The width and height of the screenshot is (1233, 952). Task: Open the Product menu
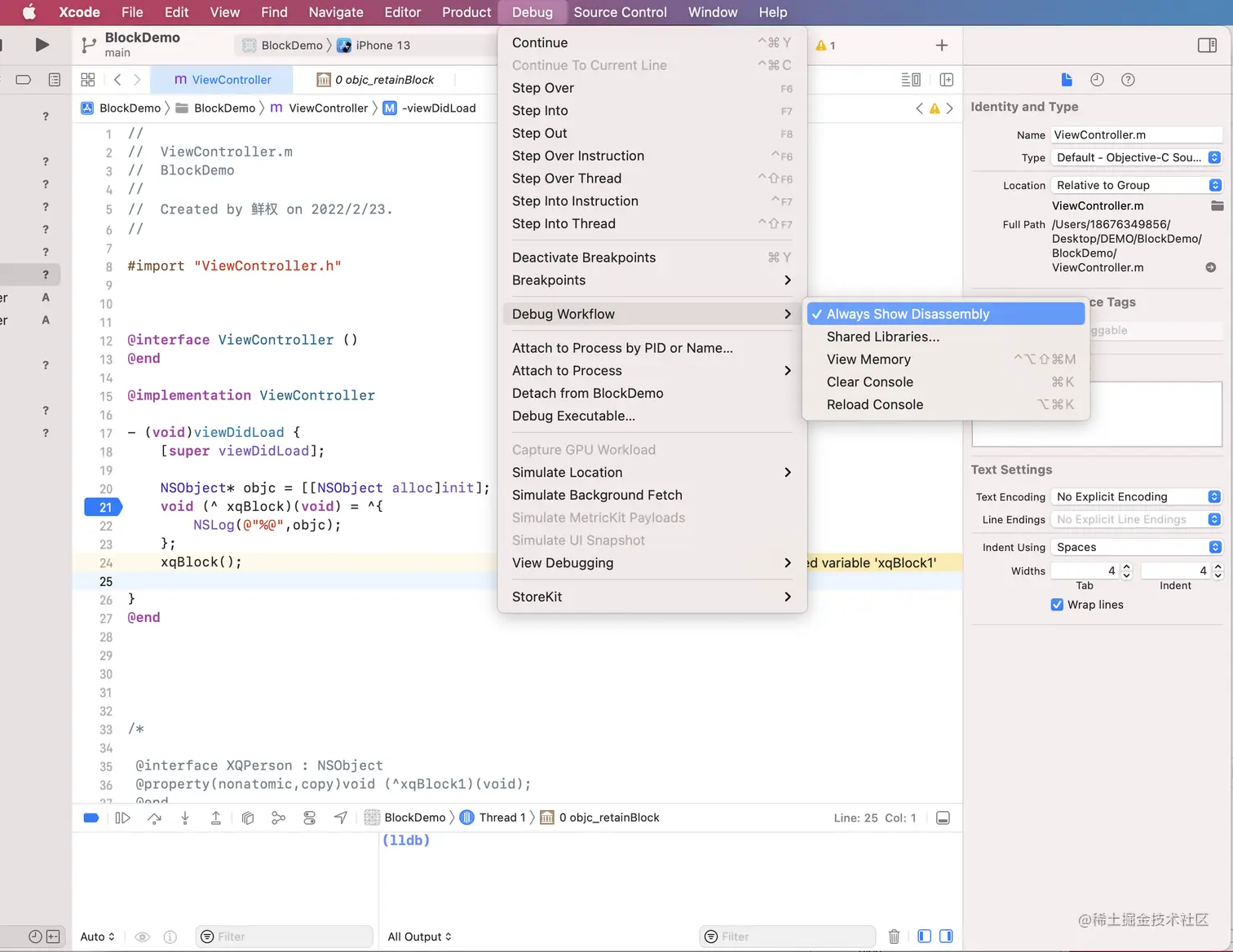tap(466, 12)
